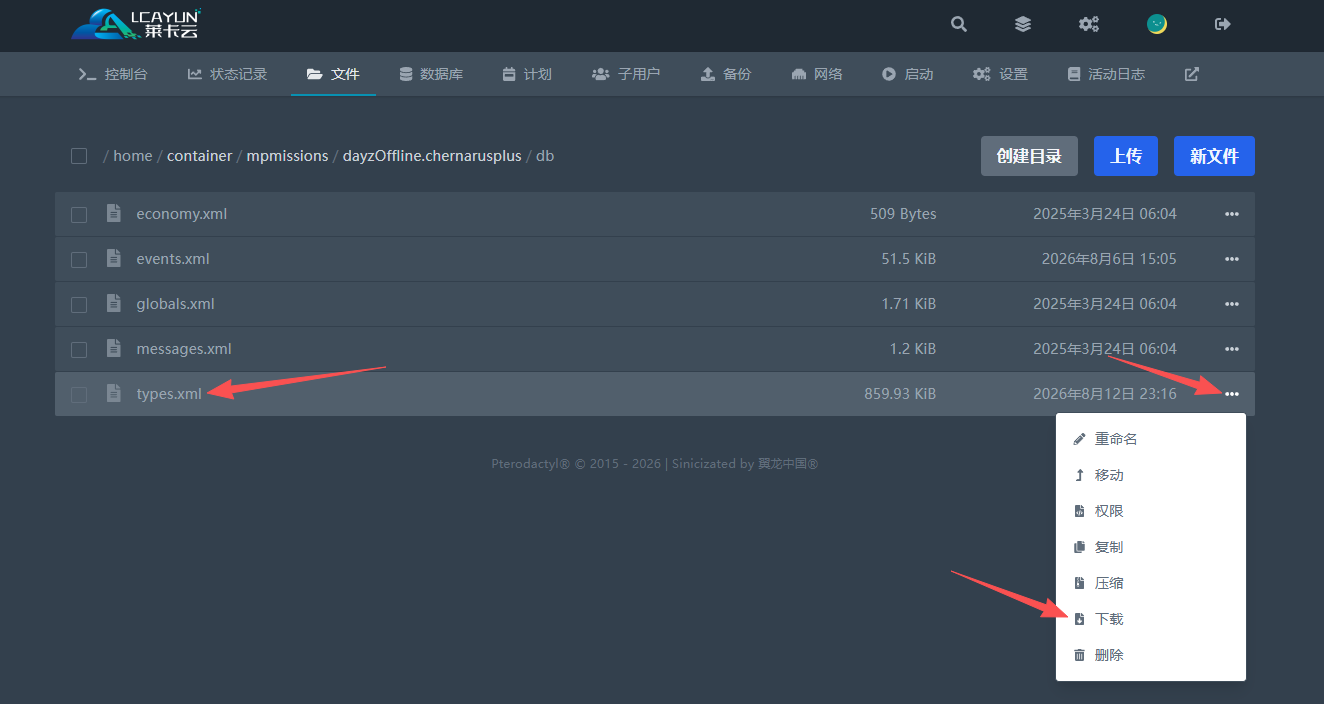
Task: Select 删除 from the context menu
Action: pyautogui.click(x=1151, y=655)
